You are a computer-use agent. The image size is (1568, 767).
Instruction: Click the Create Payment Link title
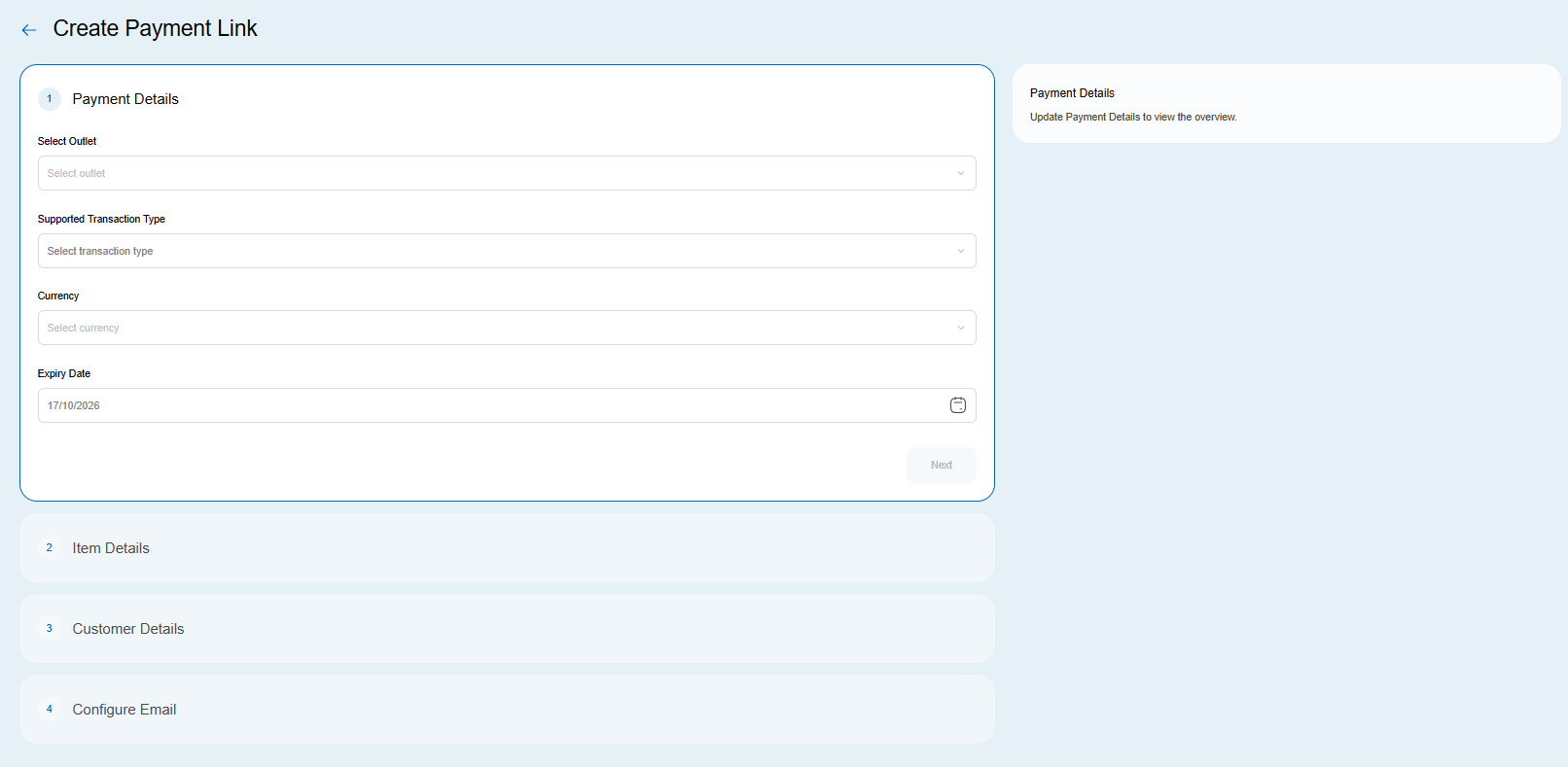(x=156, y=28)
